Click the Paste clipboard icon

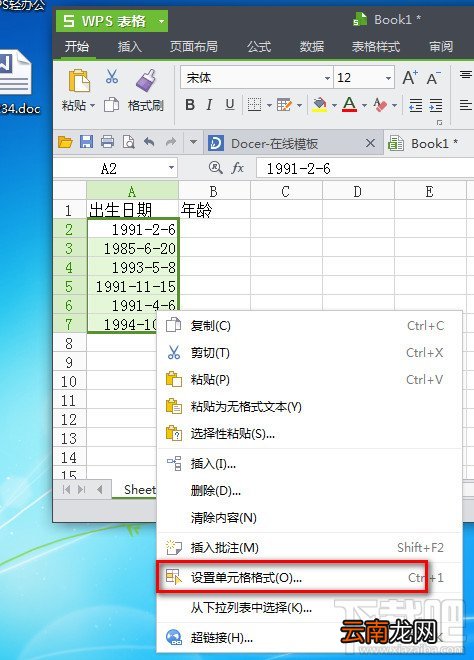(x=79, y=81)
